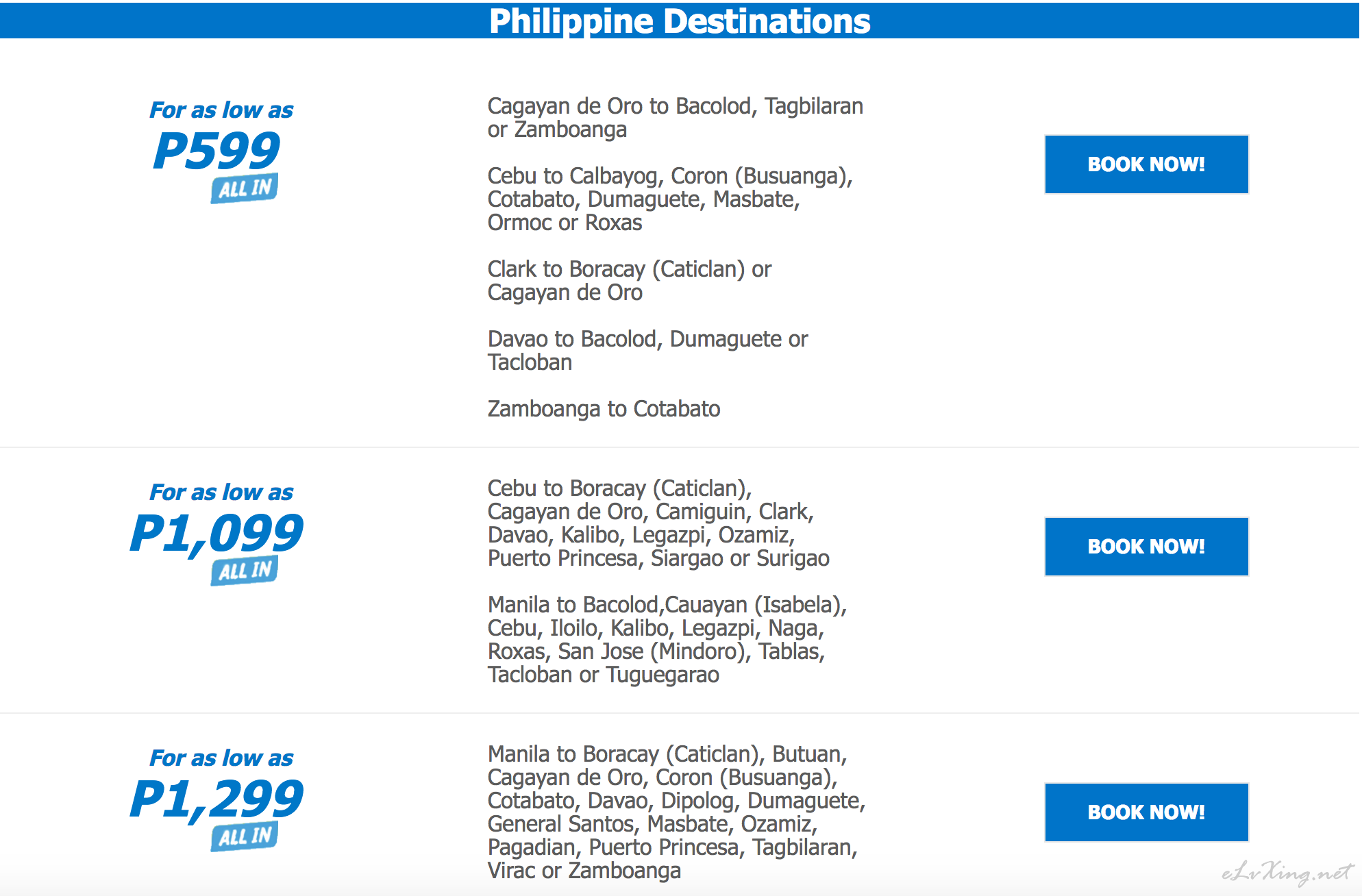The width and height of the screenshot is (1362, 896).
Task: Click the Cebu to Boracay (Caticlan) paragraph
Action: pyautogui.click(x=658, y=523)
